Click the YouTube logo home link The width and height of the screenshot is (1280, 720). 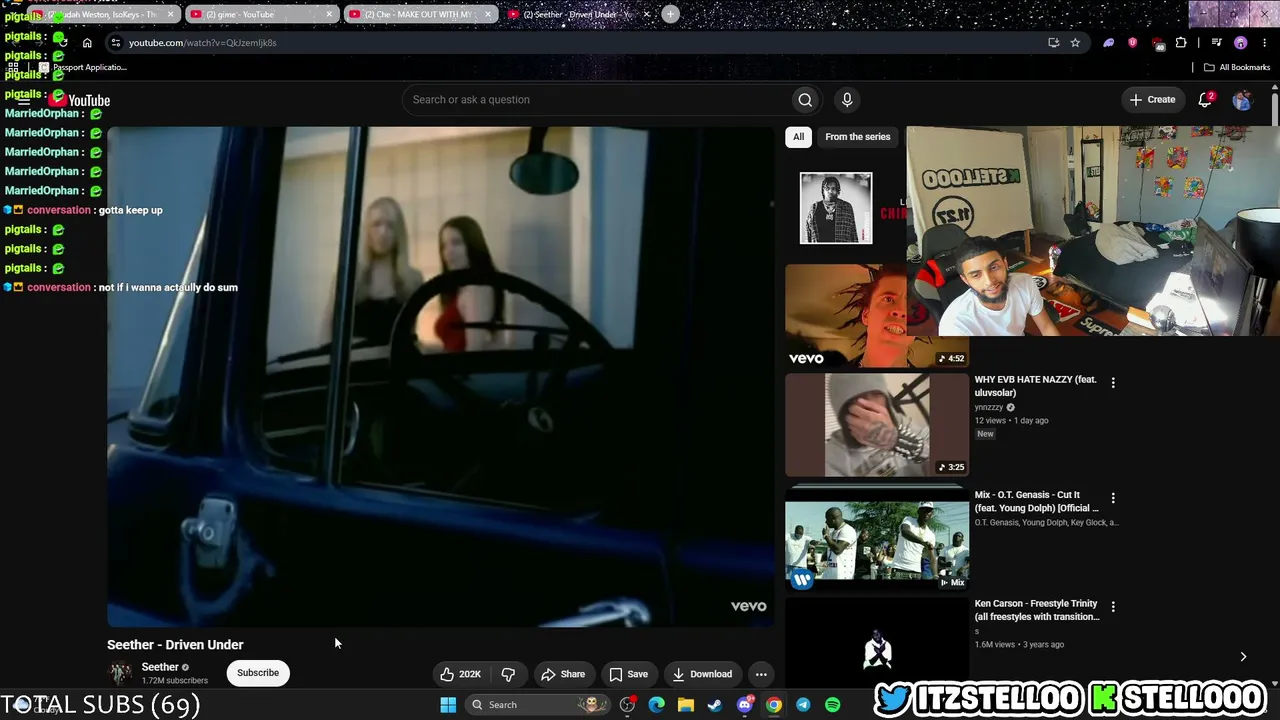point(80,100)
